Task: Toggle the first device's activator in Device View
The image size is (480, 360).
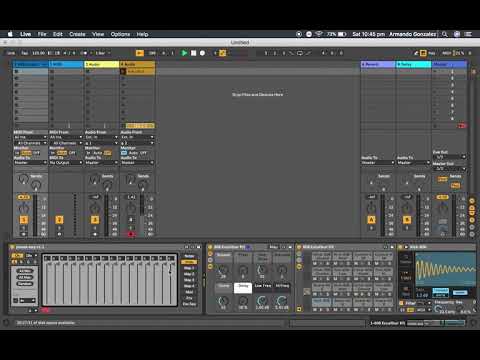Action: (x=12, y=247)
